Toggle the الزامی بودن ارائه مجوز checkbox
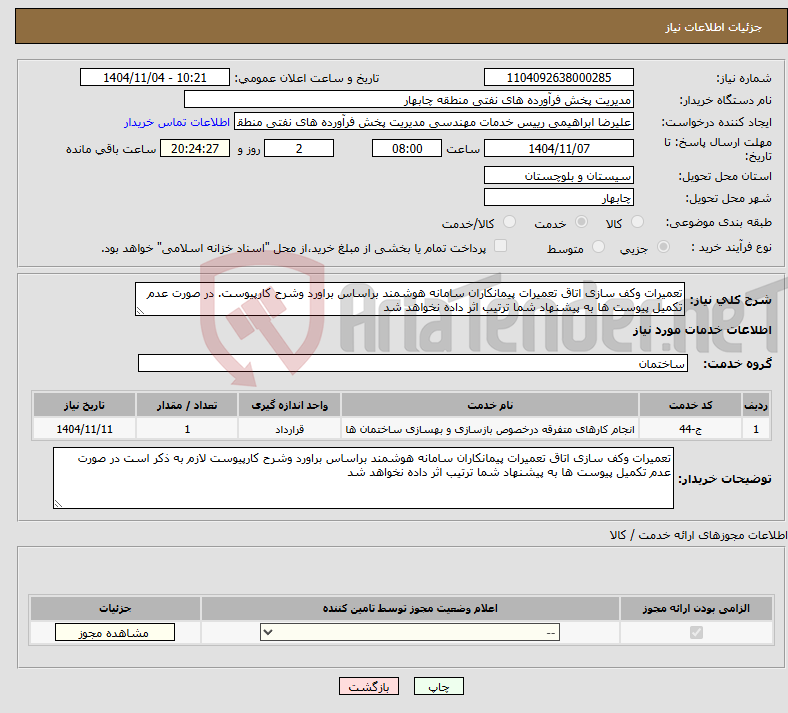The height and width of the screenshot is (713, 788). point(696,632)
